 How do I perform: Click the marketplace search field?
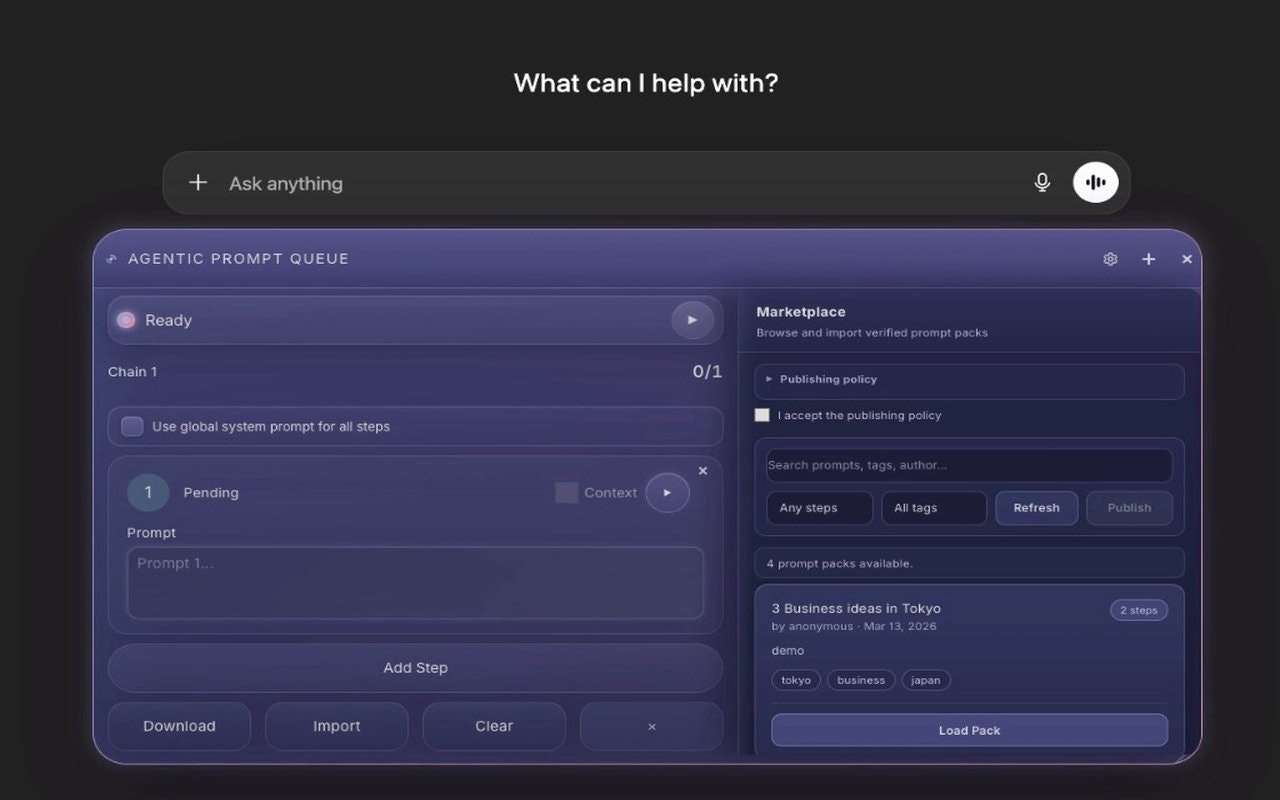pos(968,464)
